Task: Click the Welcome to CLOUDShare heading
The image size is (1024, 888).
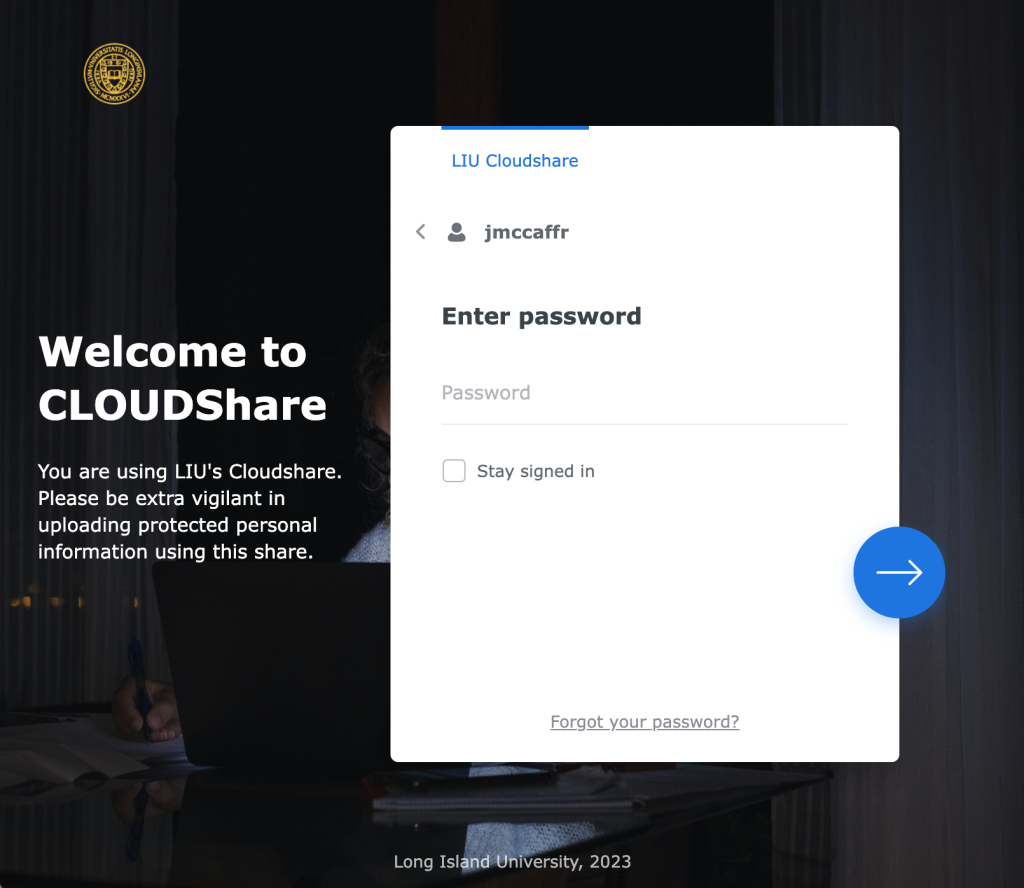Action: tap(182, 378)
